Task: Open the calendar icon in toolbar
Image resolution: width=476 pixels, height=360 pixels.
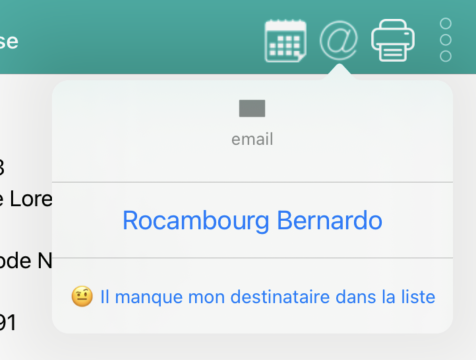Action: pos(285,41)
